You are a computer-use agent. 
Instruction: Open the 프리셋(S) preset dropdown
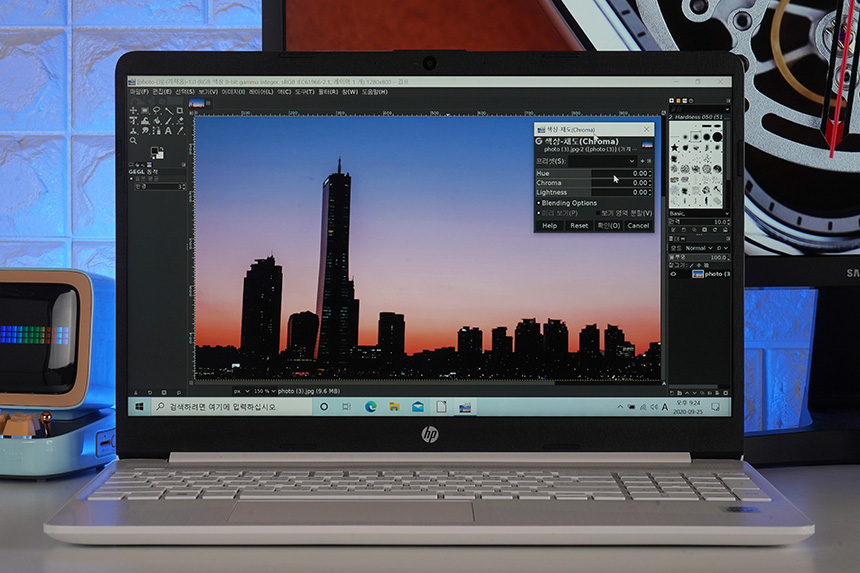coord(602,161)
